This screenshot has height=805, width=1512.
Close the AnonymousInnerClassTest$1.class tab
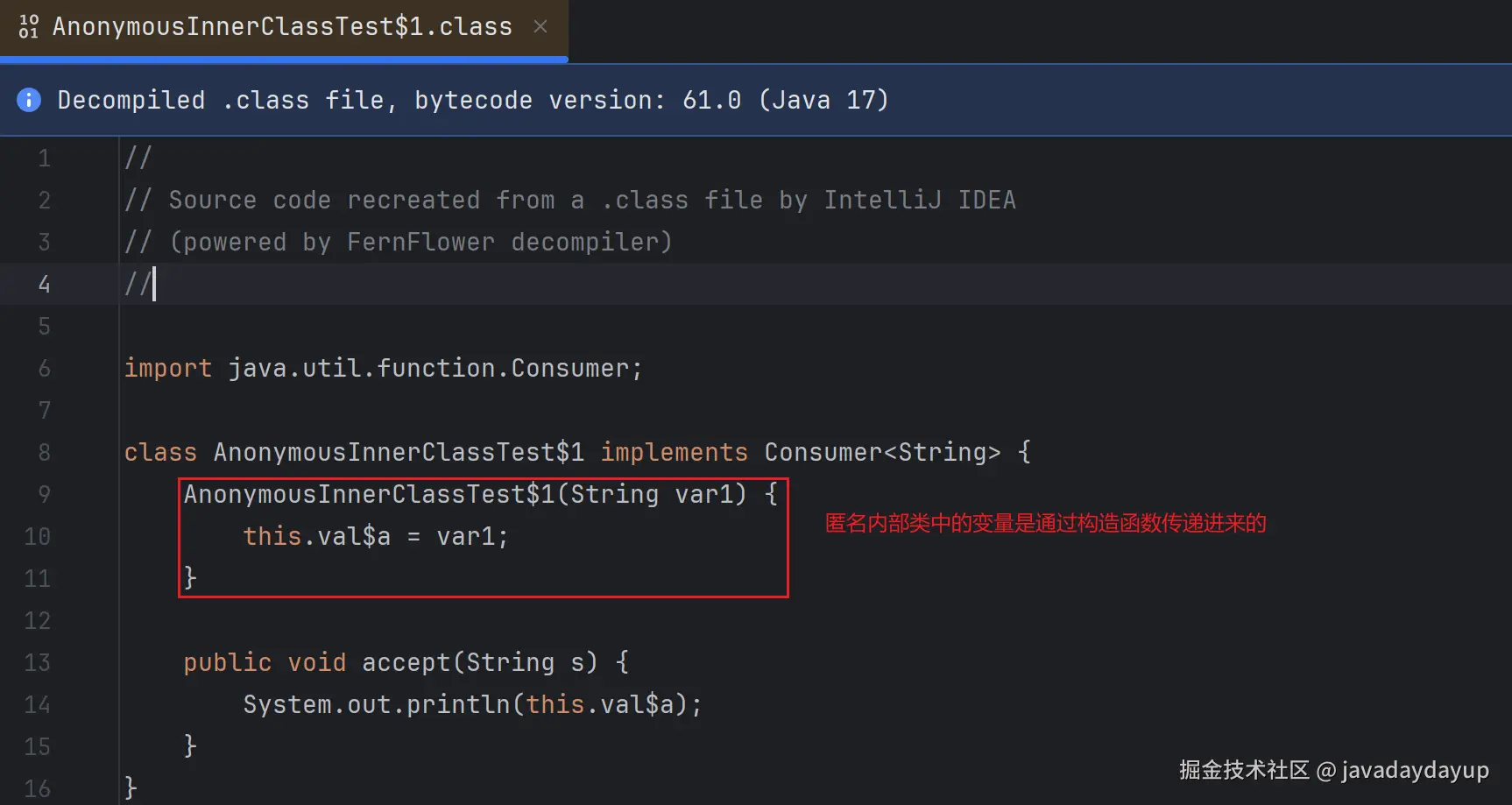541,26
